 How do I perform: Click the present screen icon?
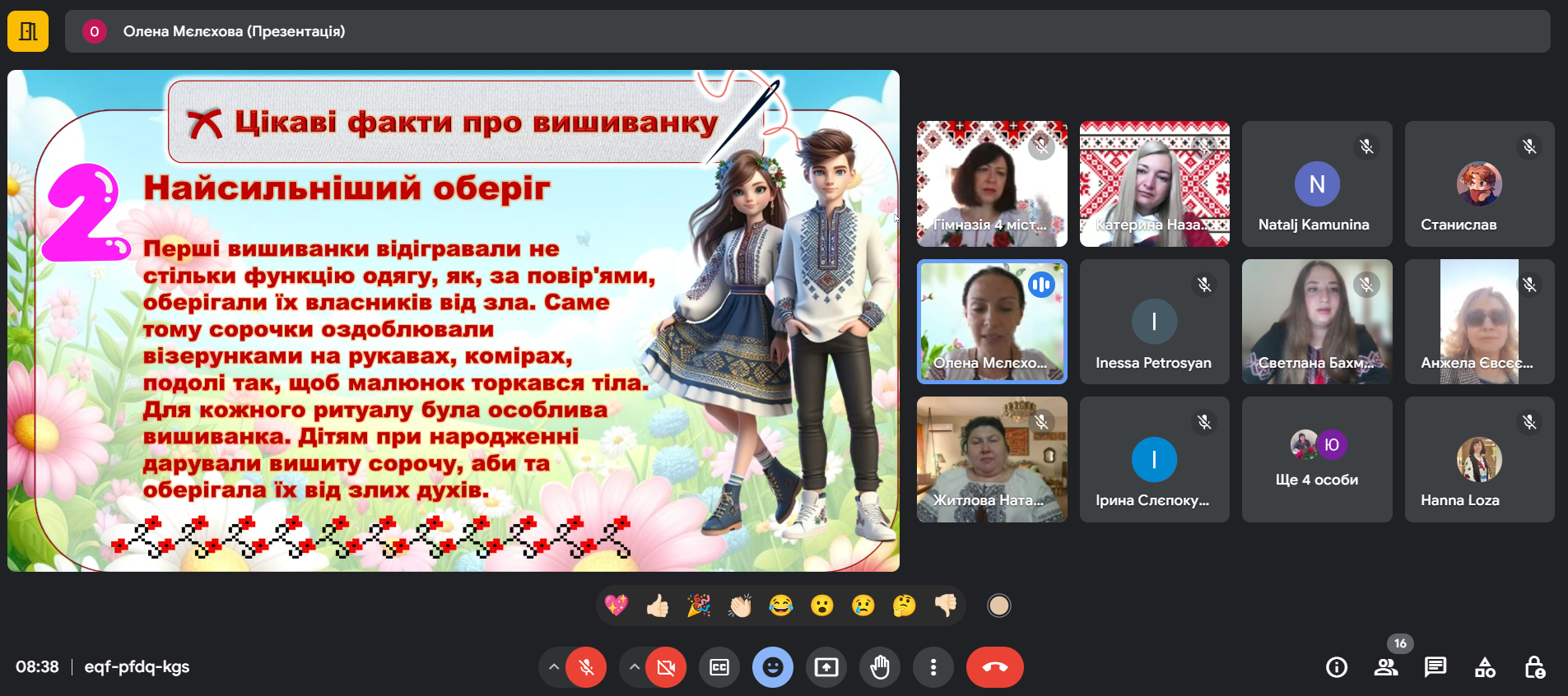pyautogui.click(x=826, y=667)
